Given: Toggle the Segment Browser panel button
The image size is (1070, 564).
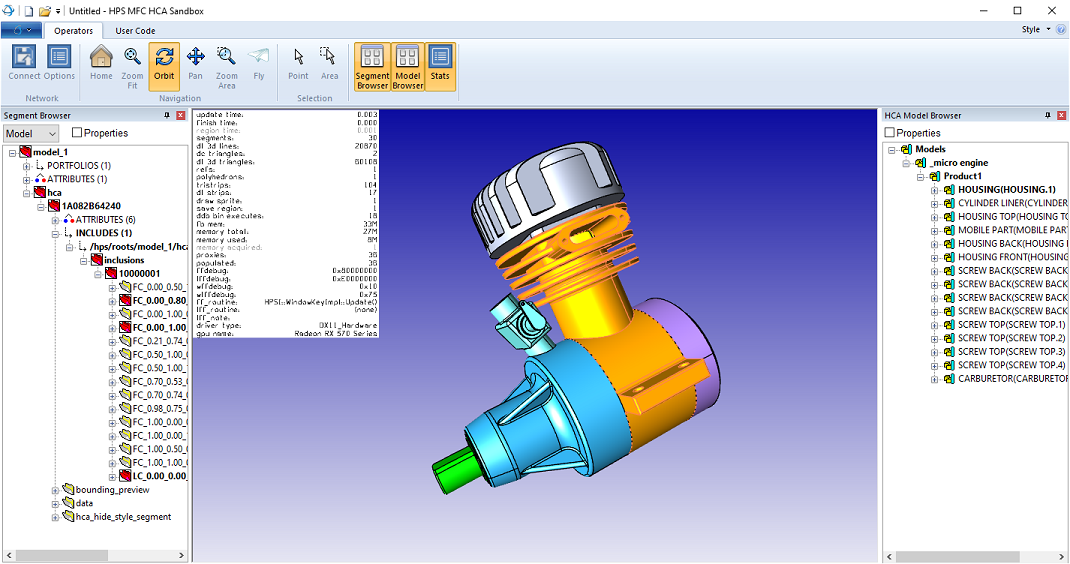Looking at the screenshot, I should pyautogui.click(x=372, y=66).
